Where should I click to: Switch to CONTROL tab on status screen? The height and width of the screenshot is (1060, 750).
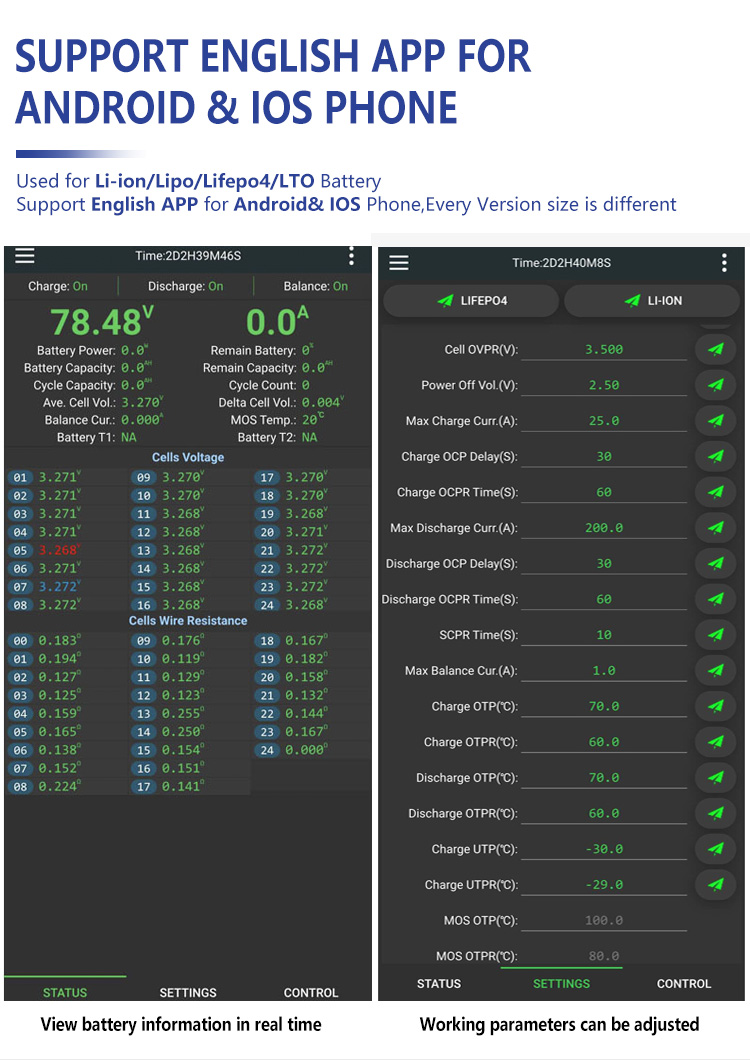(310, 992)
